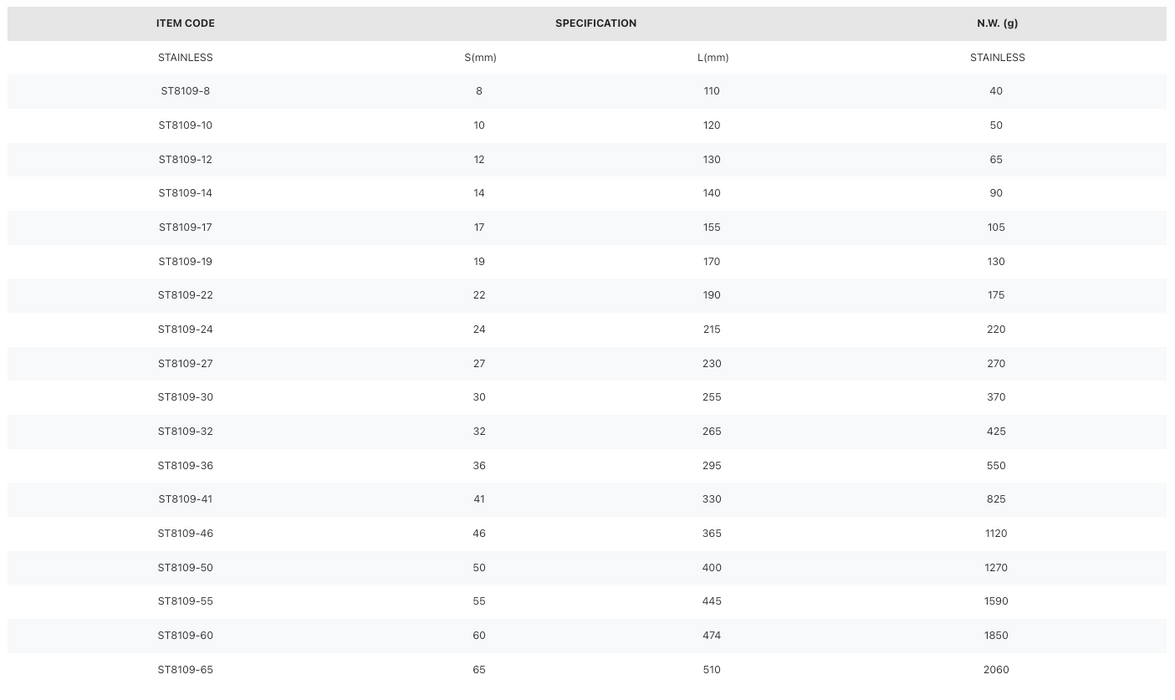This screenshot has height=700, width=1175.
Task: Select item code ST8109-10
Action: pyautogui.click(x=185, y=125)
